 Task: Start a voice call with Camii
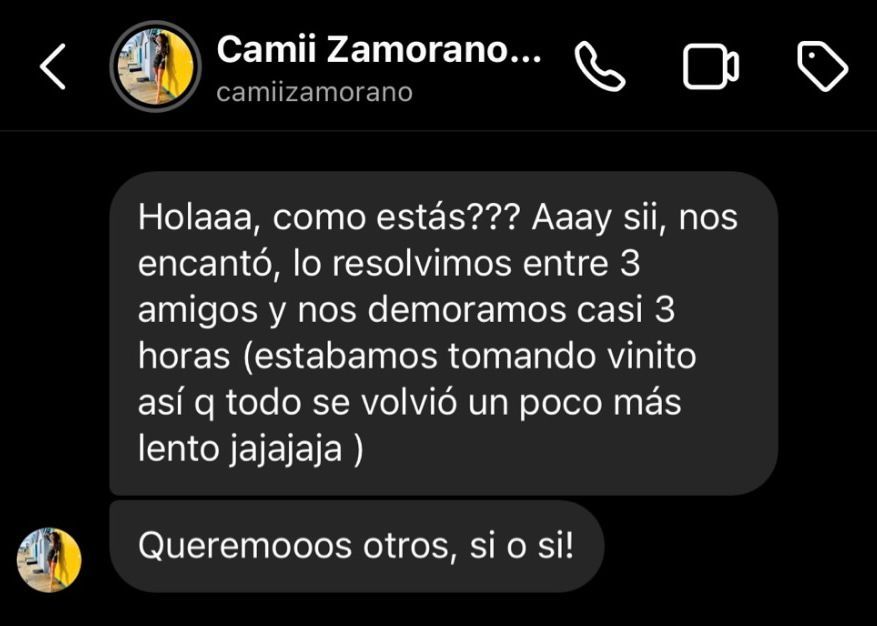tap(600, 67)
